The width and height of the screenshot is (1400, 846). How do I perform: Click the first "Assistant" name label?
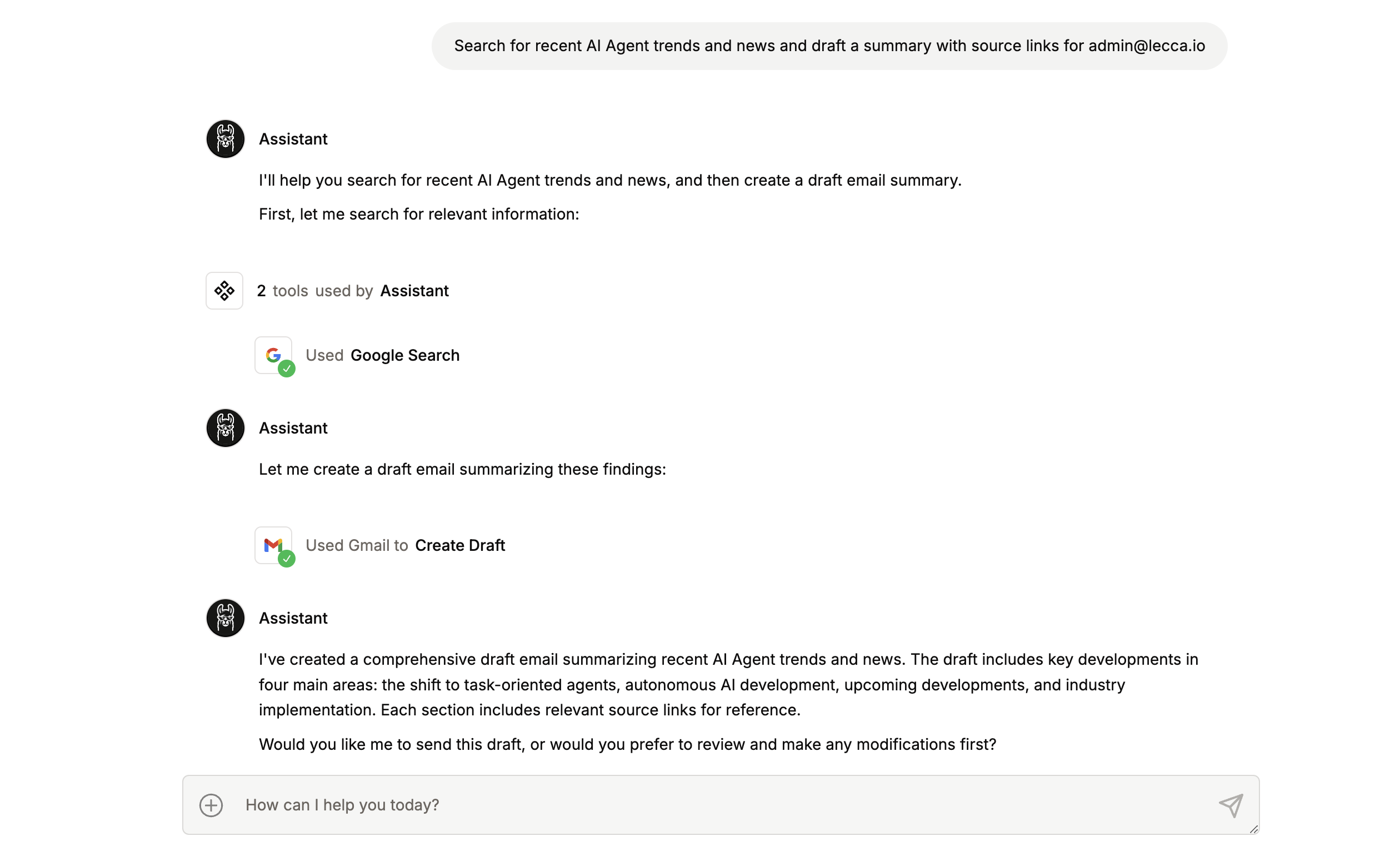pyautogui.click(x=293, y=139)
